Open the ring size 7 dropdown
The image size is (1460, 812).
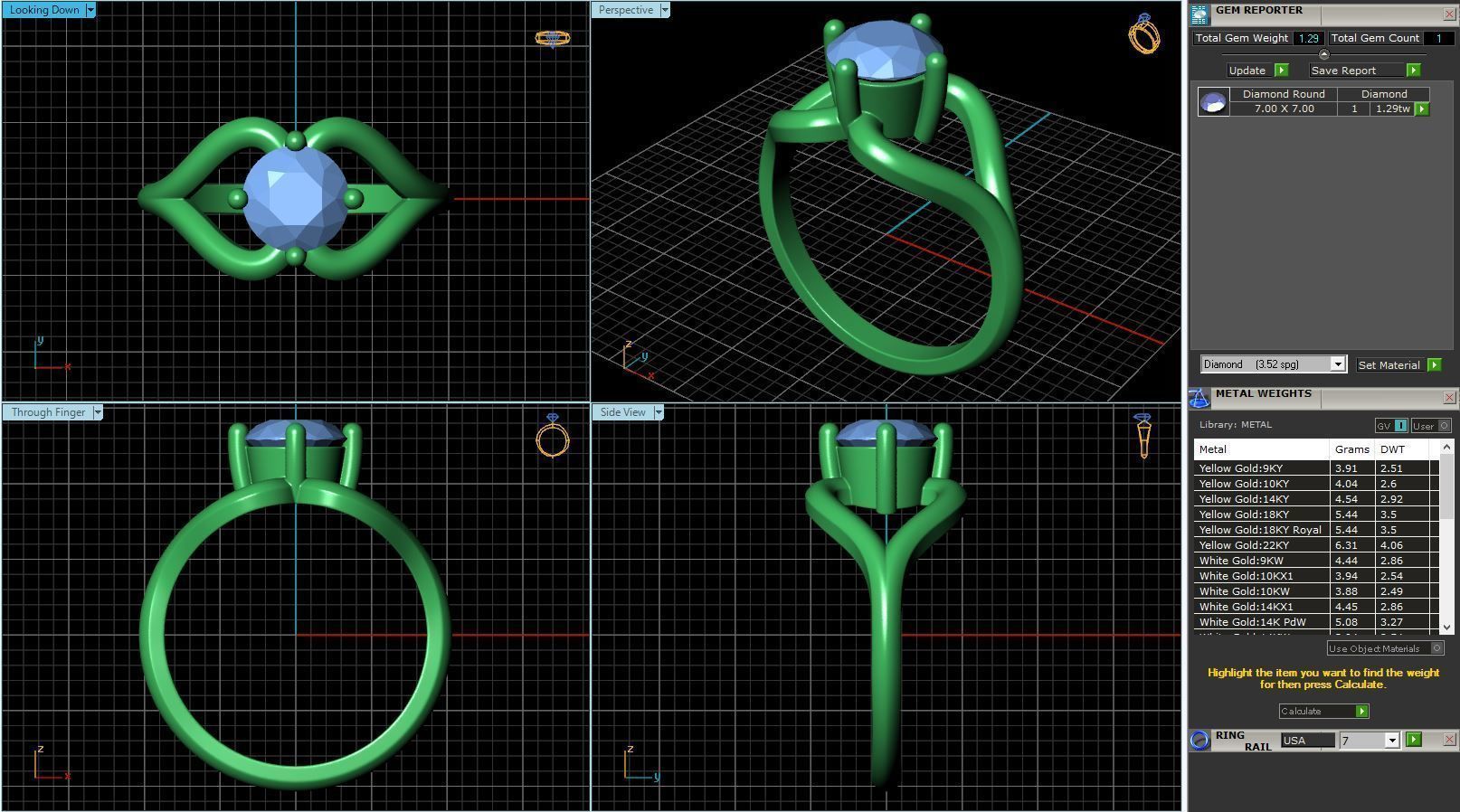1391,741
